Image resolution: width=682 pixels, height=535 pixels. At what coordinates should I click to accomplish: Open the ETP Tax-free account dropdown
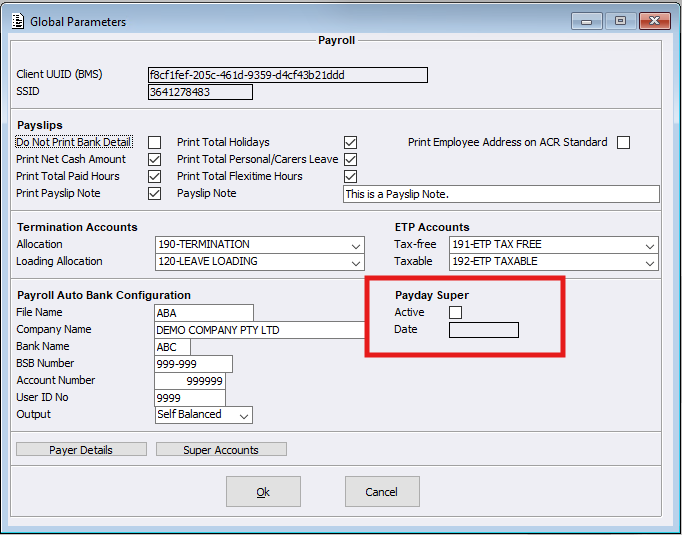[x=650, y=245]
